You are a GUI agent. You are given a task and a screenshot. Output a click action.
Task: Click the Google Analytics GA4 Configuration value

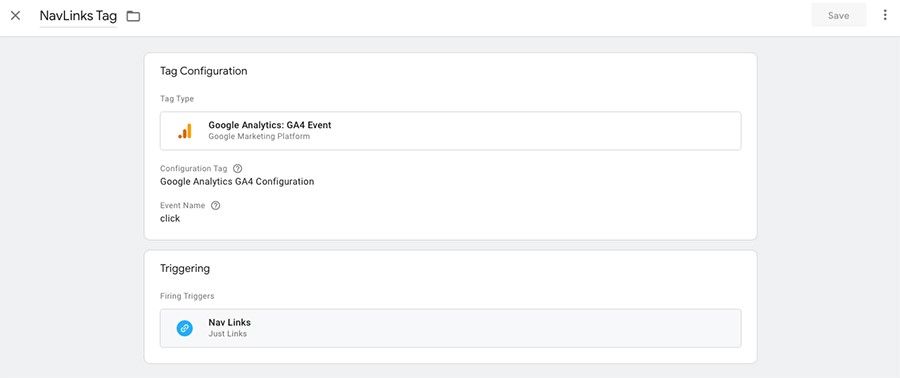[237, 182]
